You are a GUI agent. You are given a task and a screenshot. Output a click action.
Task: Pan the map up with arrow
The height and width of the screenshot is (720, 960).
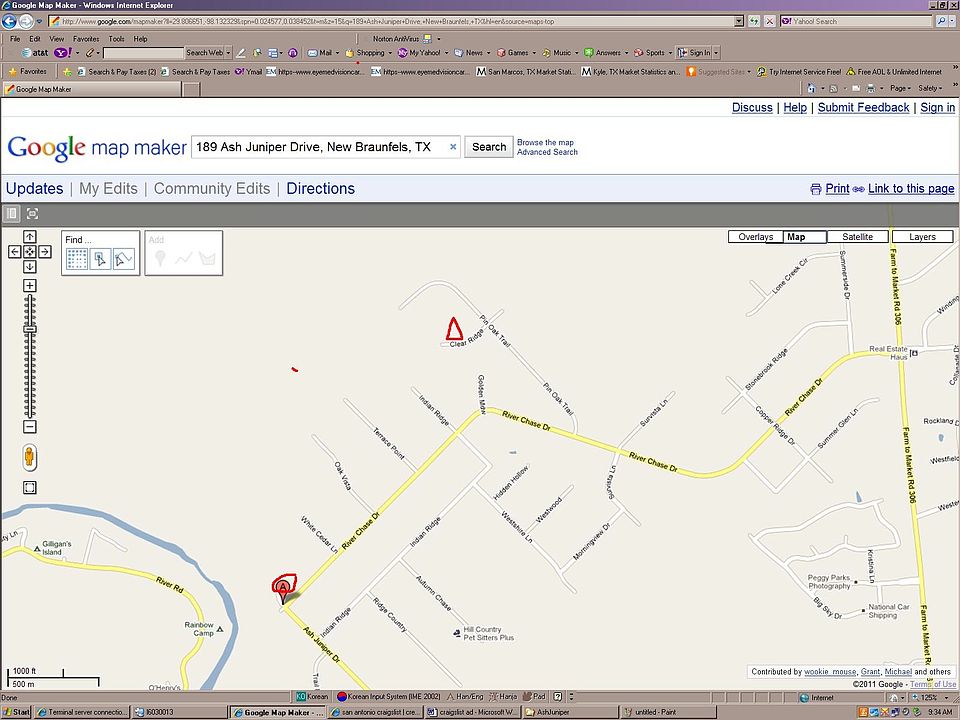pyautogui.click(x=29, y=236)
